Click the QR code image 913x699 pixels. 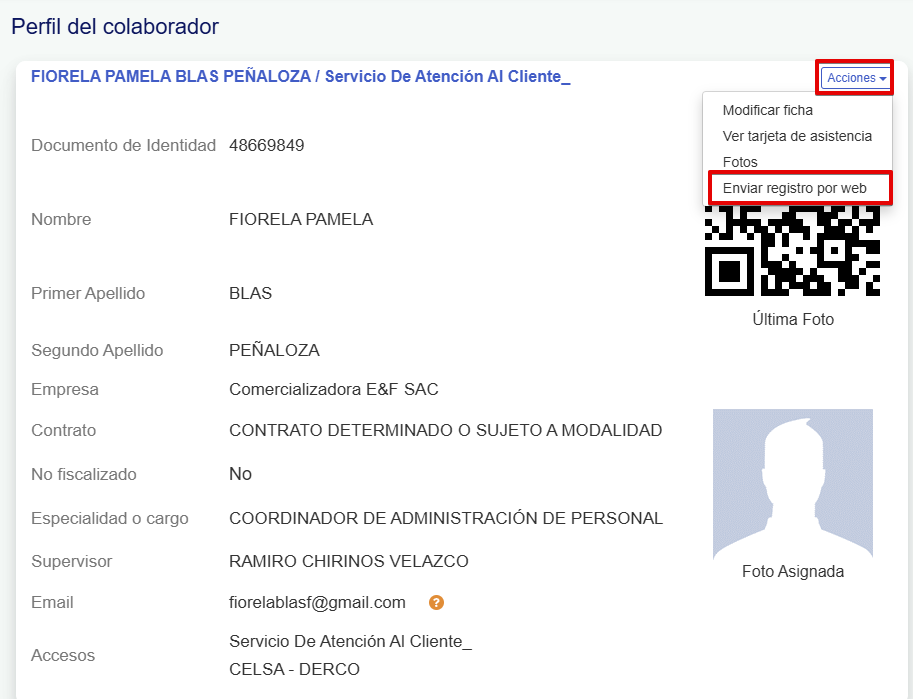point(792,250)
